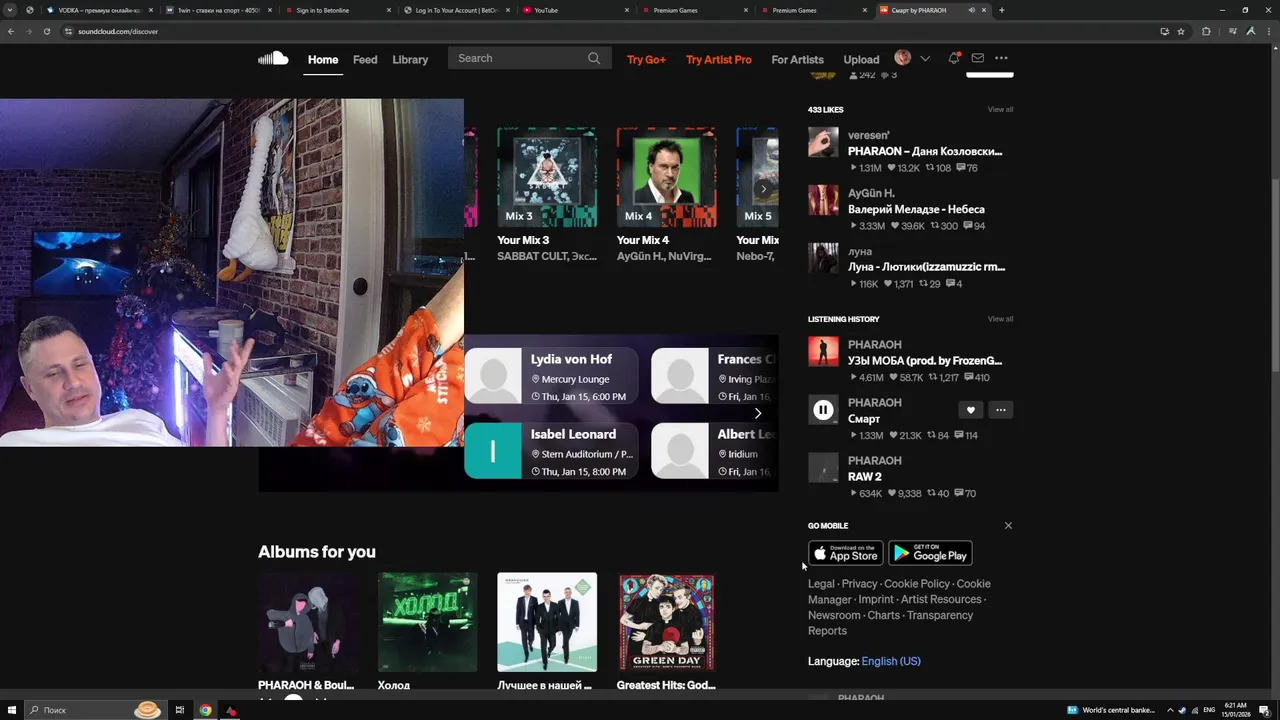The width and height of the screenshot is (1280, 720).
Task: Open a new browser tab
Action: pyautogui.click(x=1001, y=10)
